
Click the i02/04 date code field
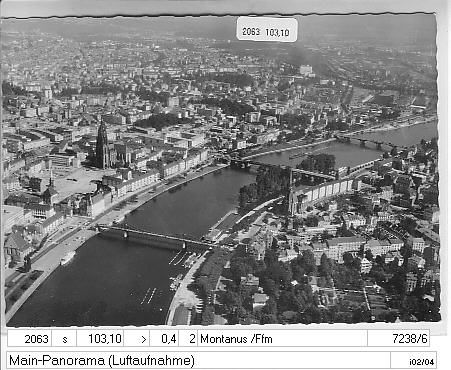(413, 361)
